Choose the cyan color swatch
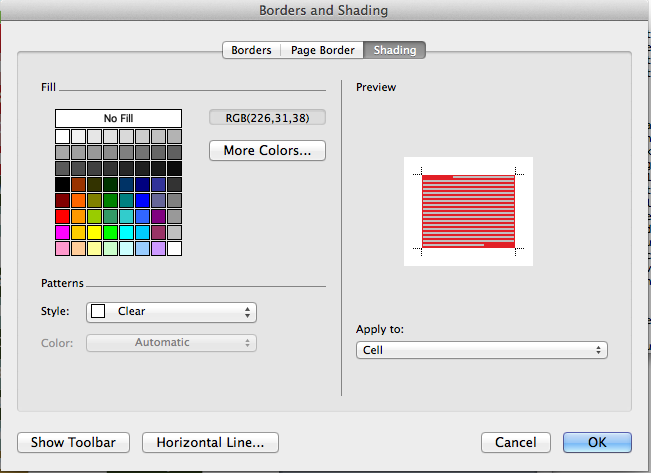This screenshot has width=651, height=473. click(126, 232)
